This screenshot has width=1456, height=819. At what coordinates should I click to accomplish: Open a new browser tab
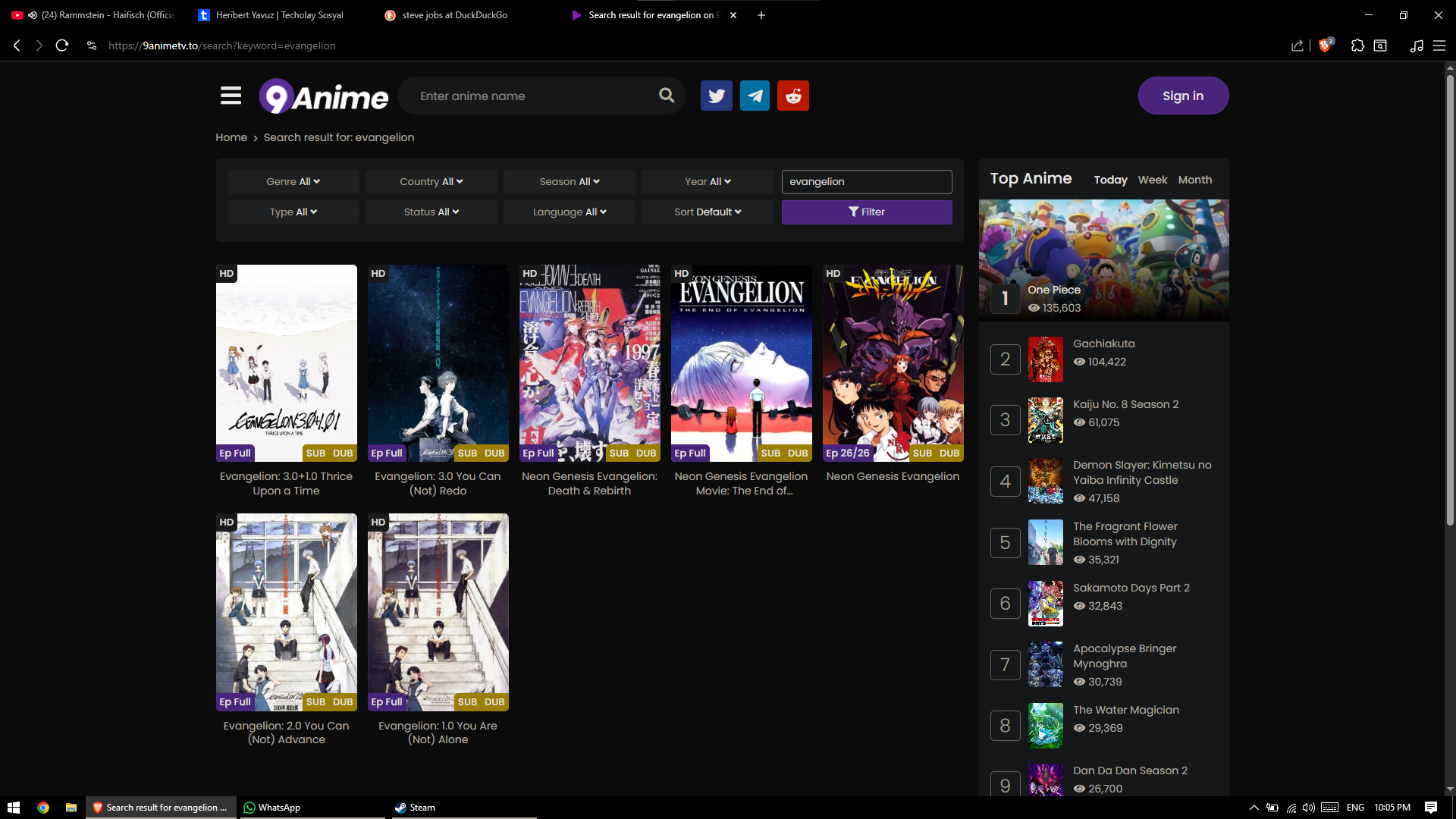pyautogui.click(x=761, y=15)
